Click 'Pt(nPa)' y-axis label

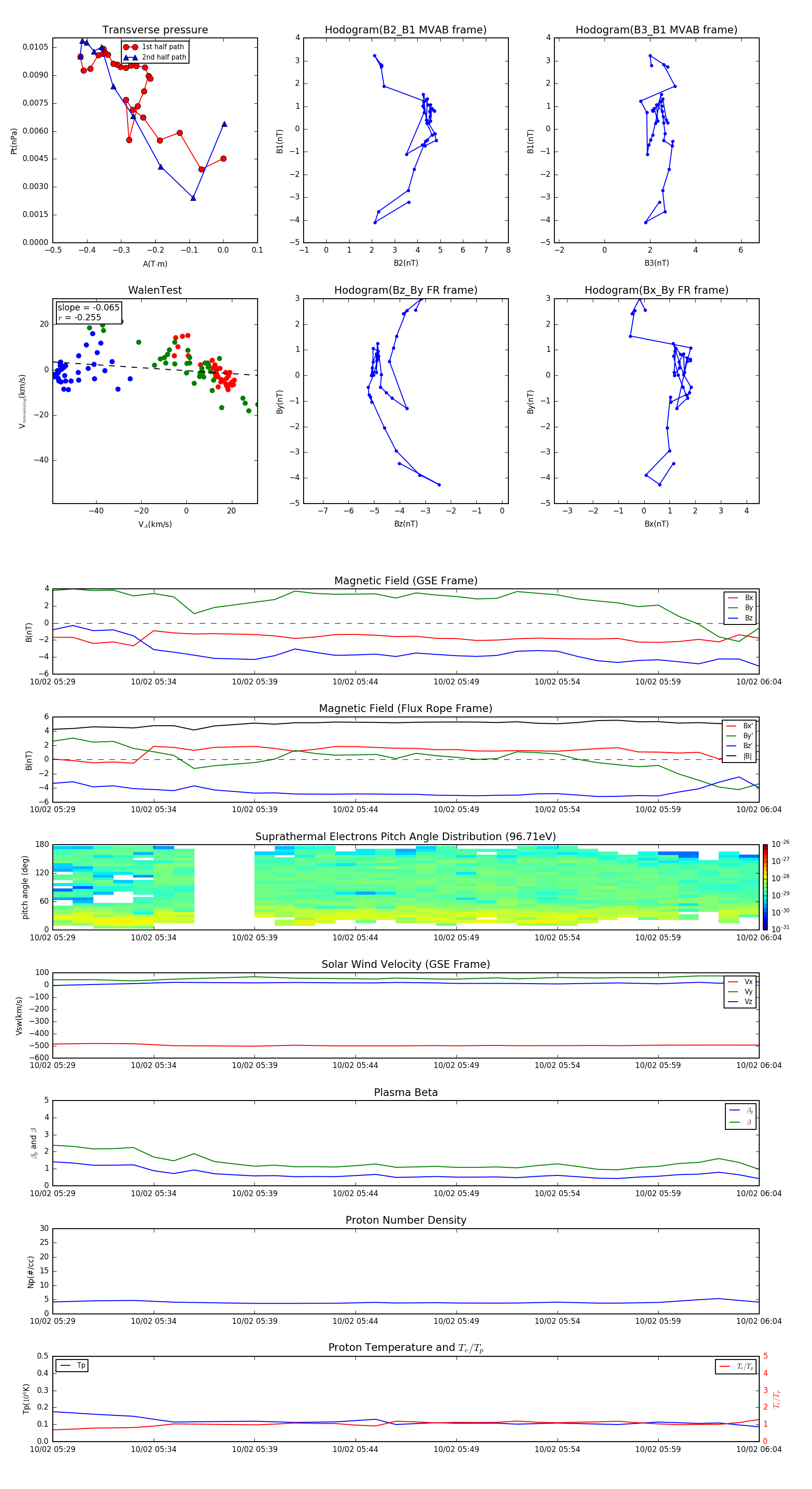pos(14,141)
